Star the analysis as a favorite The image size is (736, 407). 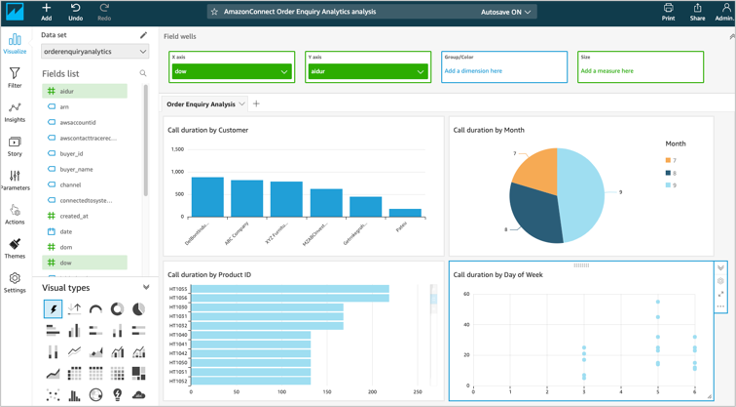[x=215, y=12]
